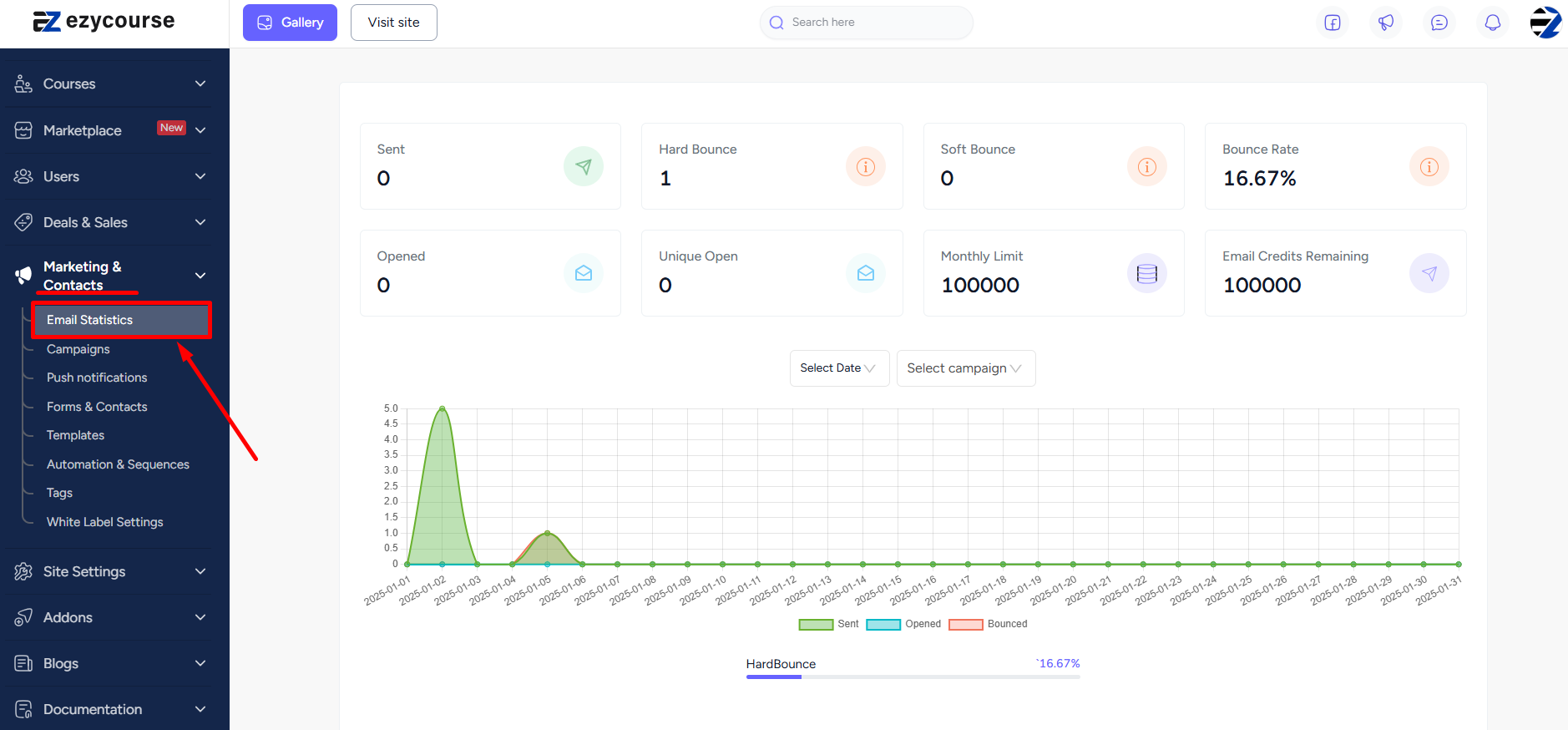The height and width of the screenshot is (730, 1568).
Task: Click the Blogs sidebar icon
Action: (23, 663)
